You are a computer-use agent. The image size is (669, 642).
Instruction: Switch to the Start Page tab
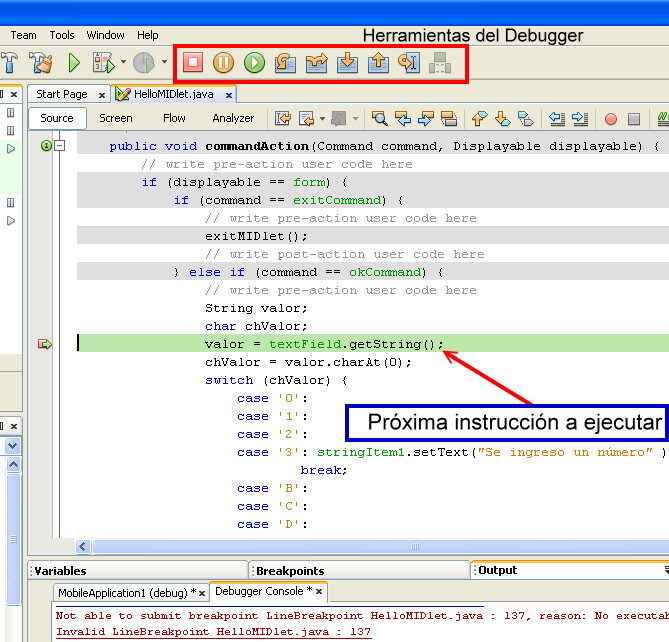tap(62, 94)
